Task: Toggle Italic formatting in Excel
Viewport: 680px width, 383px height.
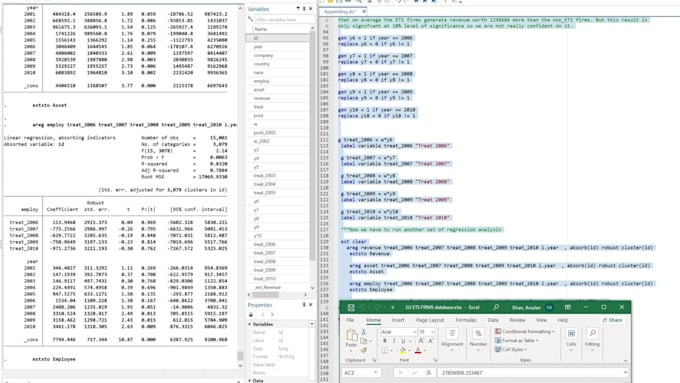Action: pos(394,341)
